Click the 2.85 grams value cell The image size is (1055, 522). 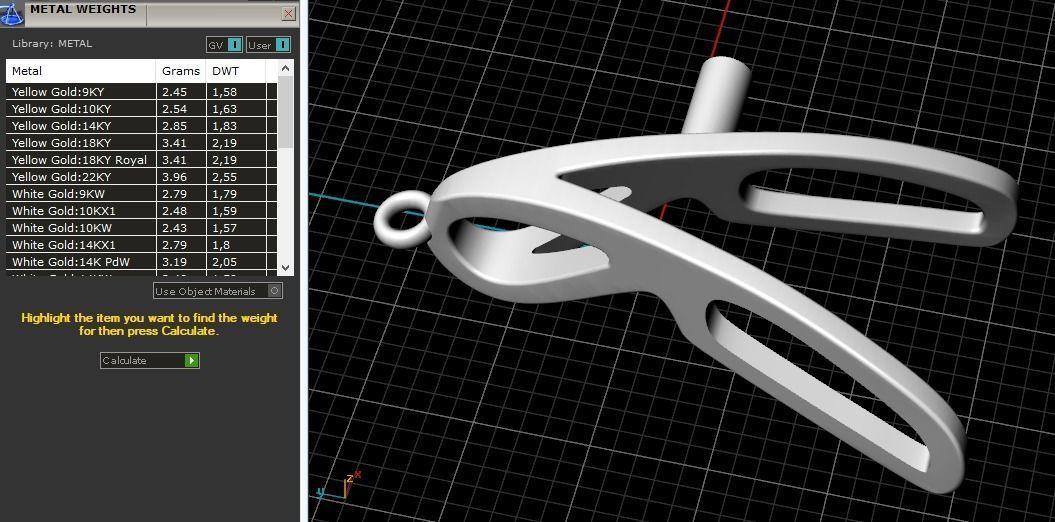(x=181, y=126)
